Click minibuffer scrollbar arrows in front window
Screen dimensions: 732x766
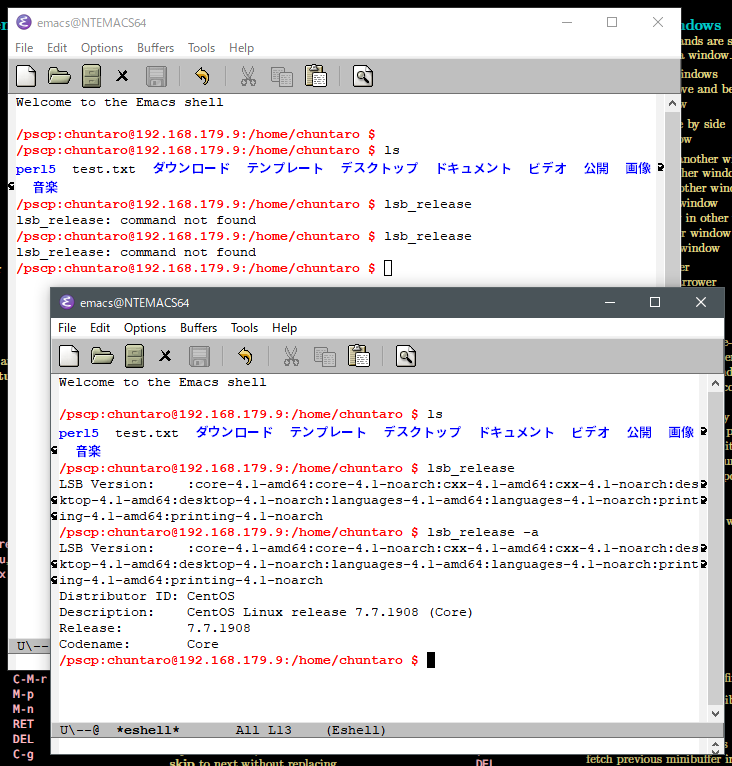pos(715,747)
